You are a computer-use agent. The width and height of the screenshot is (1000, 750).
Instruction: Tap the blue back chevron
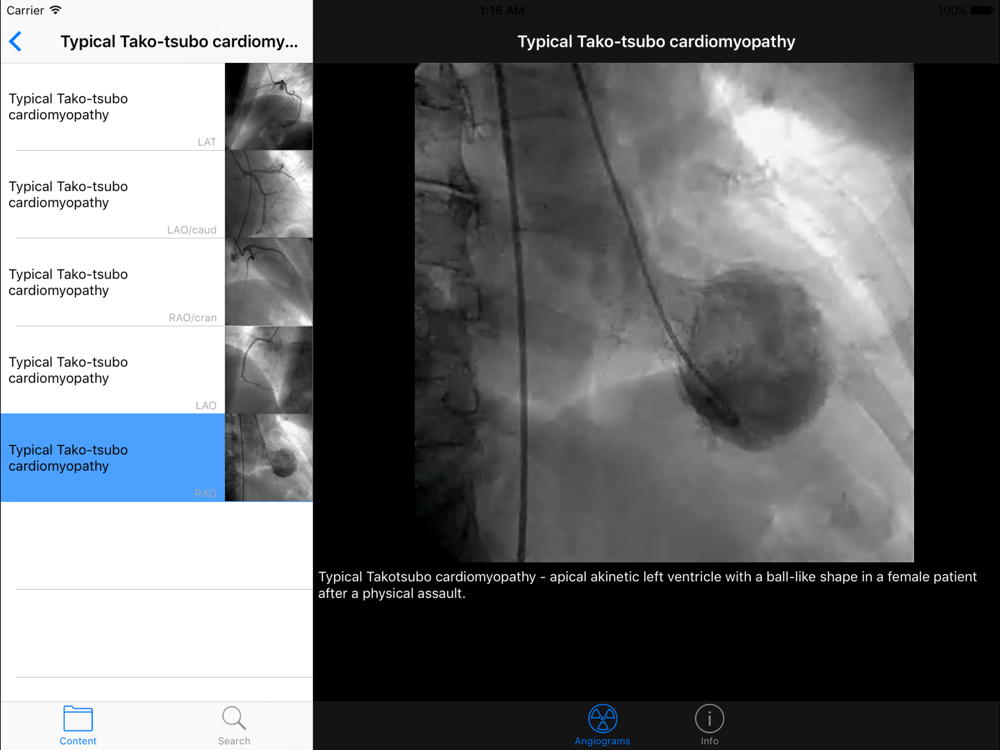tap(16, 42)
